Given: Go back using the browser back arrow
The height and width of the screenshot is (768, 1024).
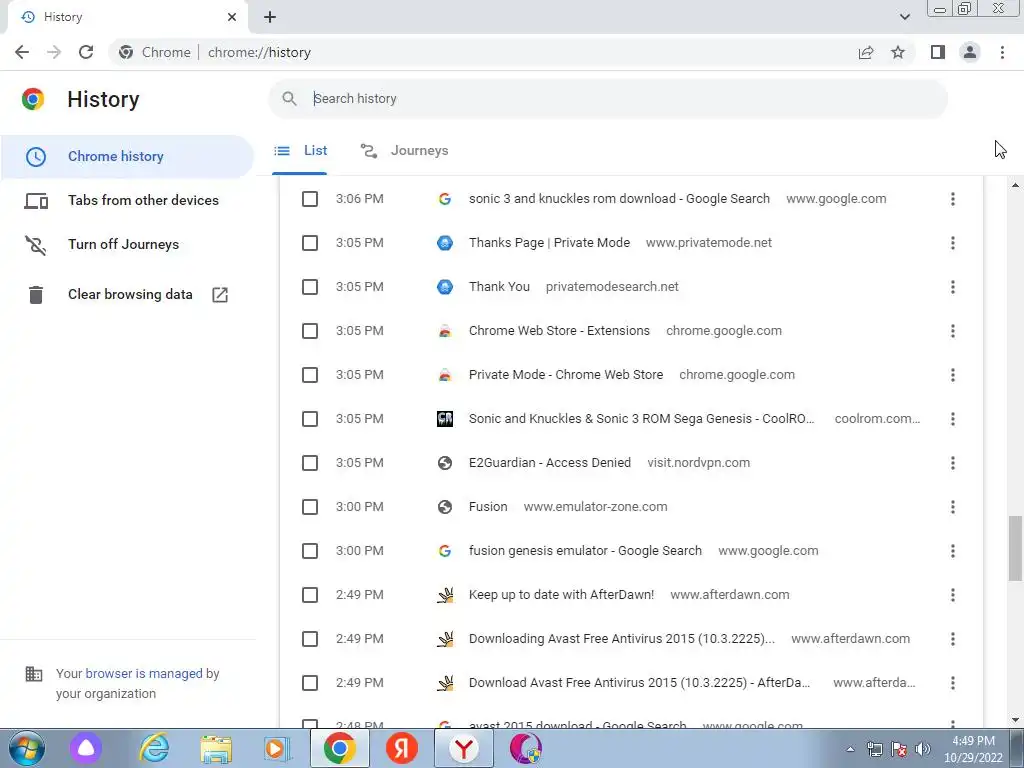Looking at the screenshot, I should click(22, 52).
